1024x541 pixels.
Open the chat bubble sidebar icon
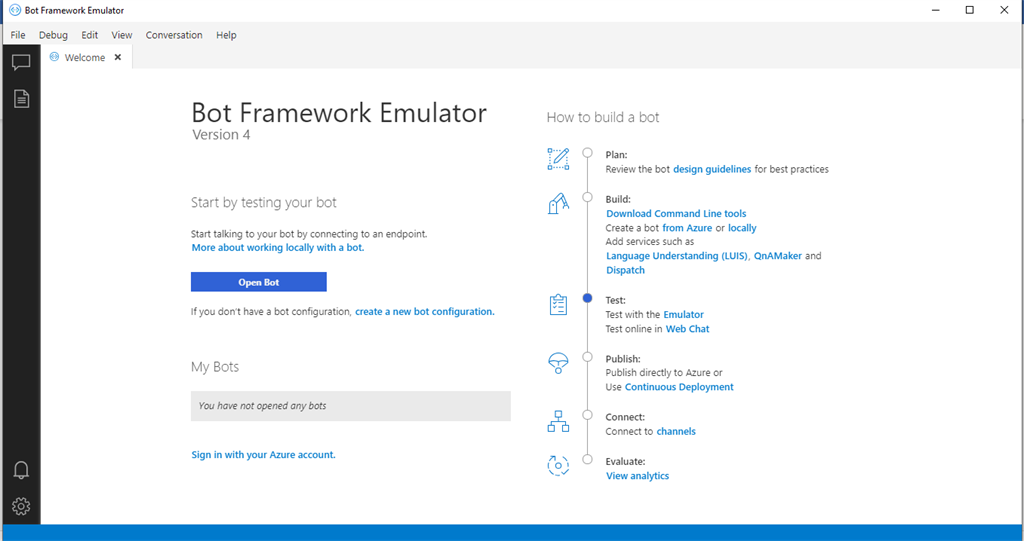(21, 63)
